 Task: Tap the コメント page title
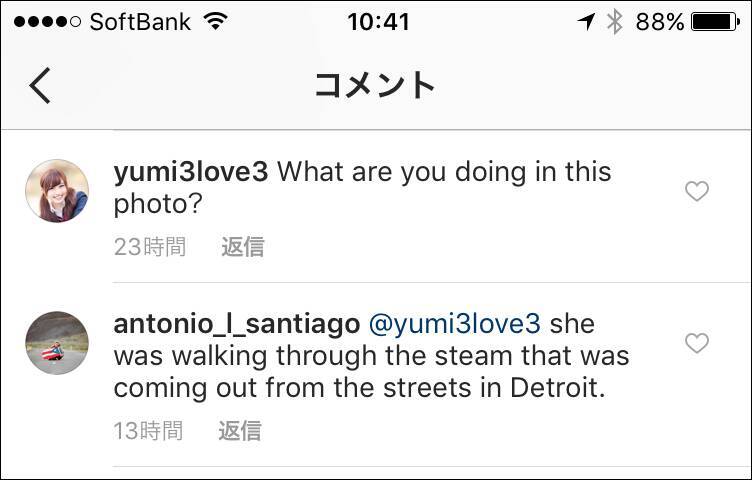(375, 85)
